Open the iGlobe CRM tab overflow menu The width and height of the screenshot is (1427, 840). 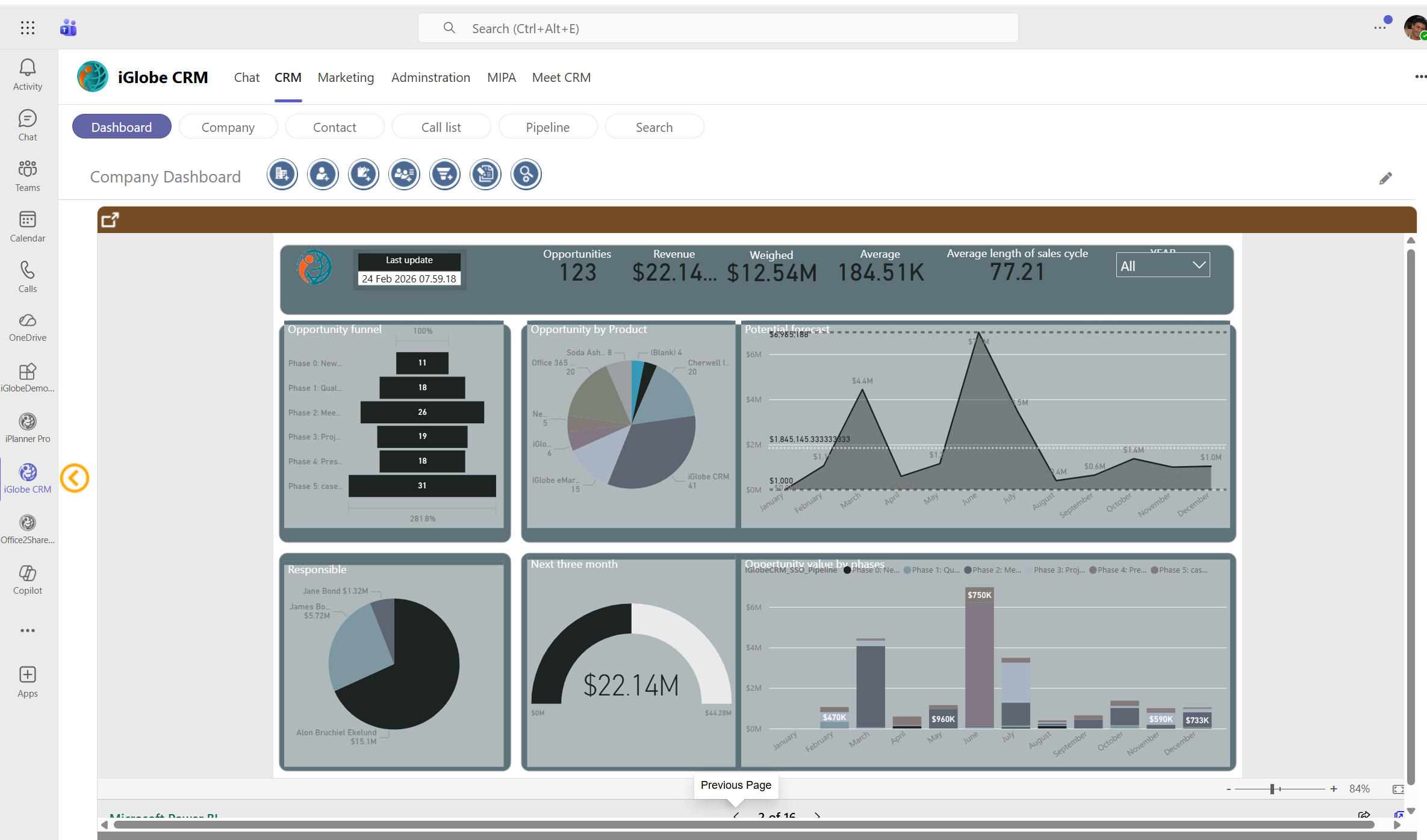[1420, 76]
